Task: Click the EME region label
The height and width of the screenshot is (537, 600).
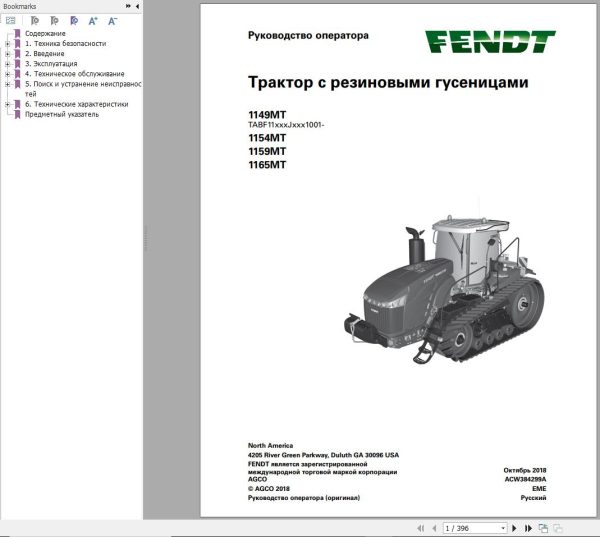Action: point(539,489)
